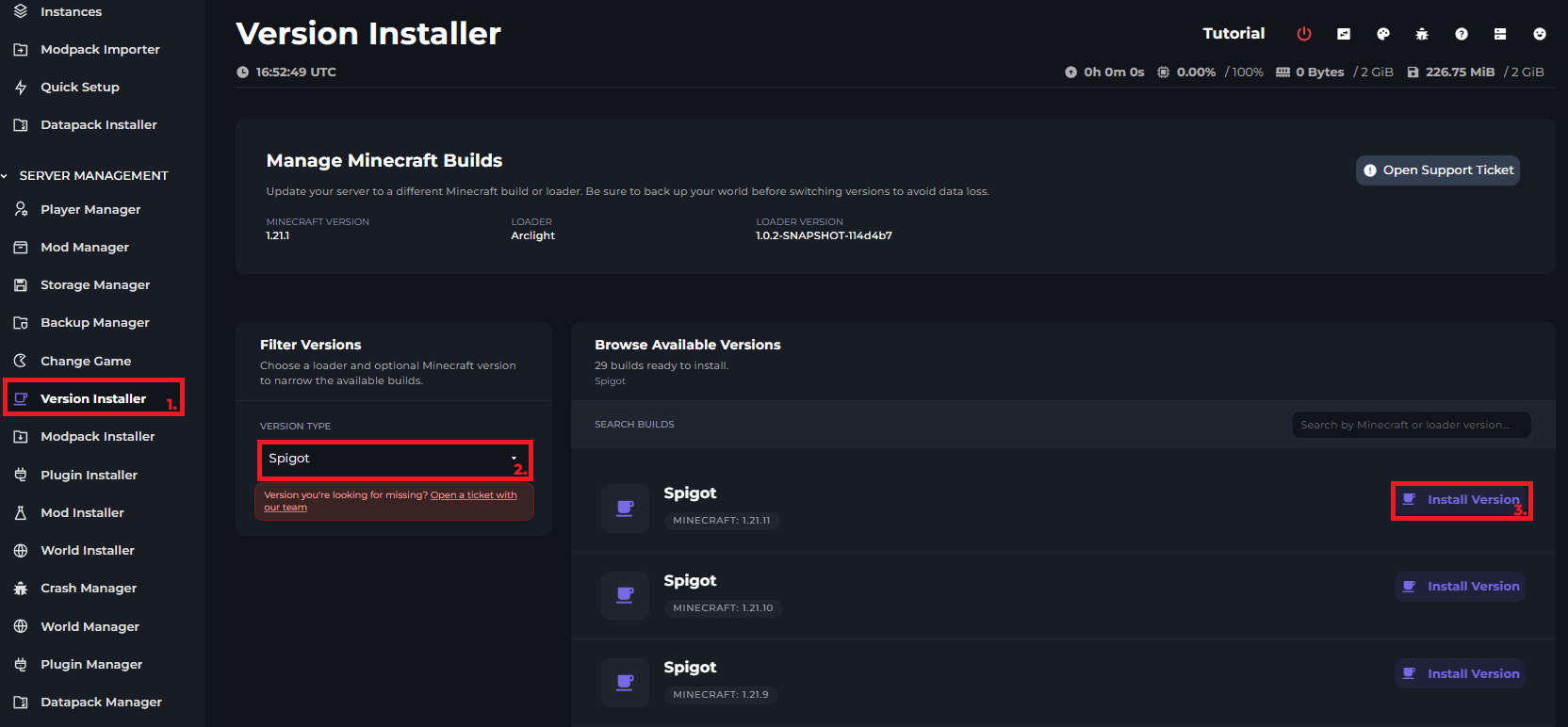Install Spigot for Minecraft 1.21.11

pyautogui.click(x=1461, y=500)
